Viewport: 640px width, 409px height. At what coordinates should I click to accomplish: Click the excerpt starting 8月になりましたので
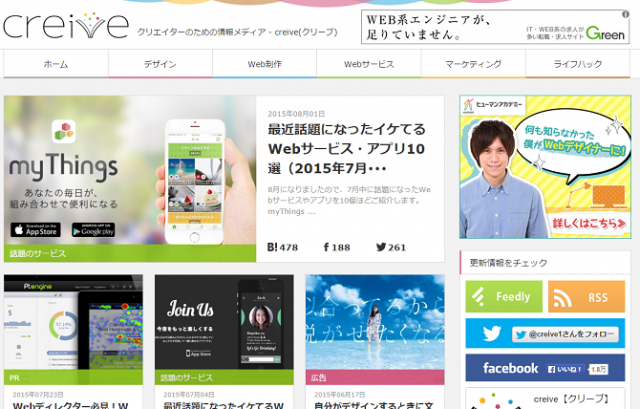(x=349, y=200)
